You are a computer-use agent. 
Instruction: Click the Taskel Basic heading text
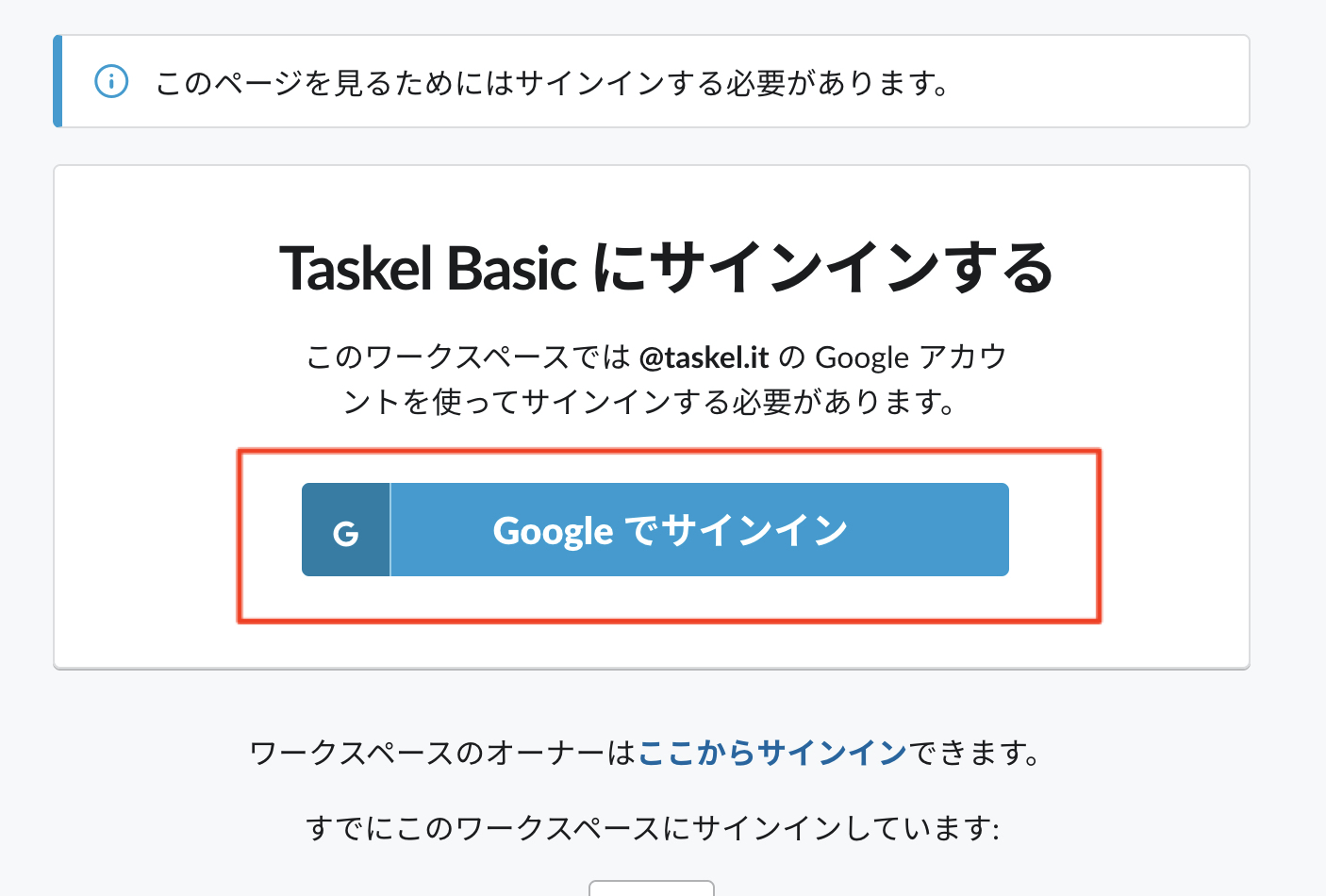(x=427, y=269)
